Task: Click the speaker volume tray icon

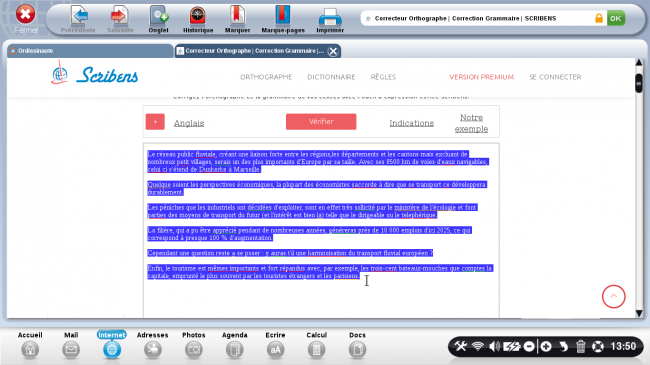Action: click(x=494, y=346)
